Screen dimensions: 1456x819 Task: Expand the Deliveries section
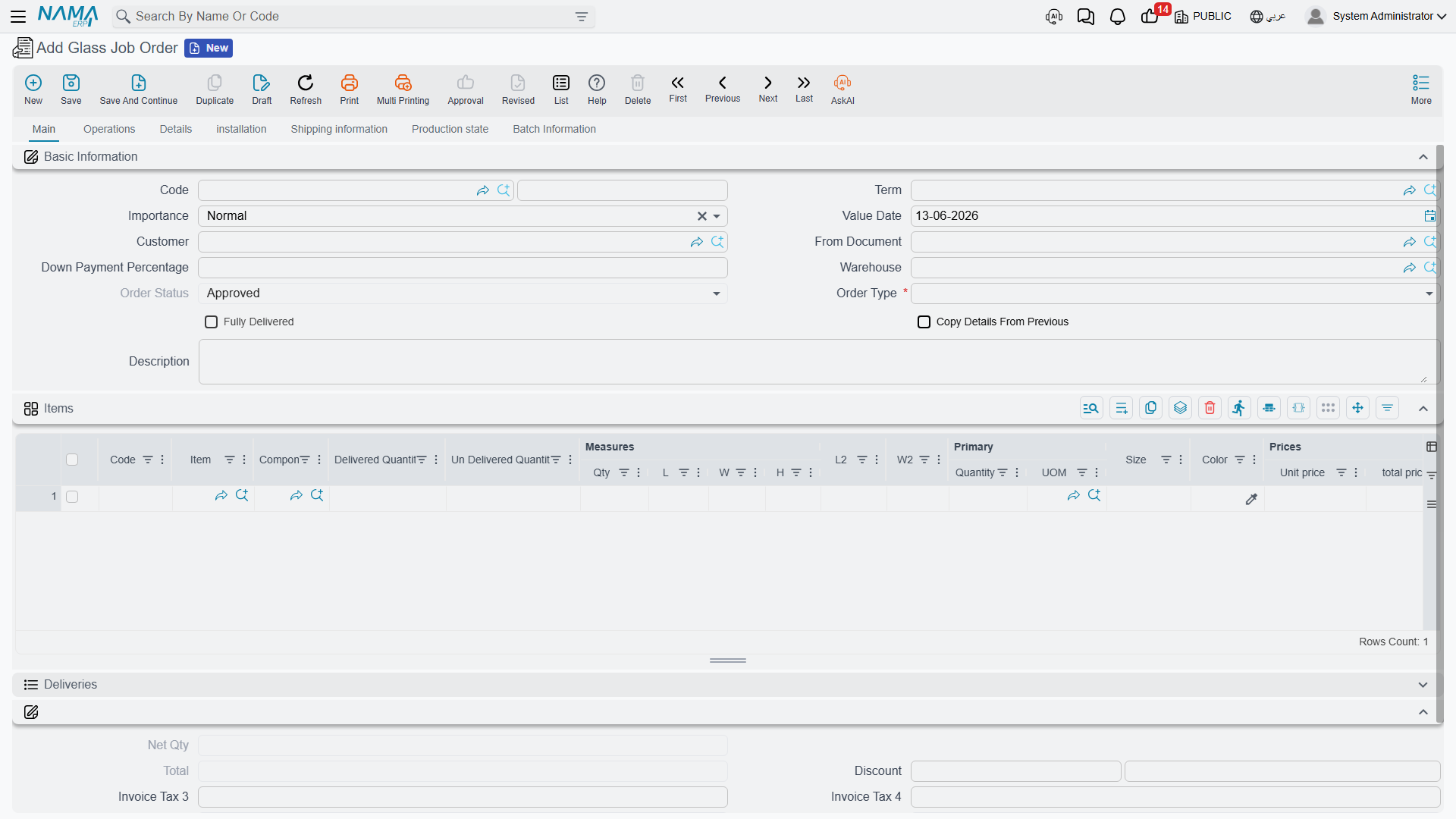point(1423,685)
